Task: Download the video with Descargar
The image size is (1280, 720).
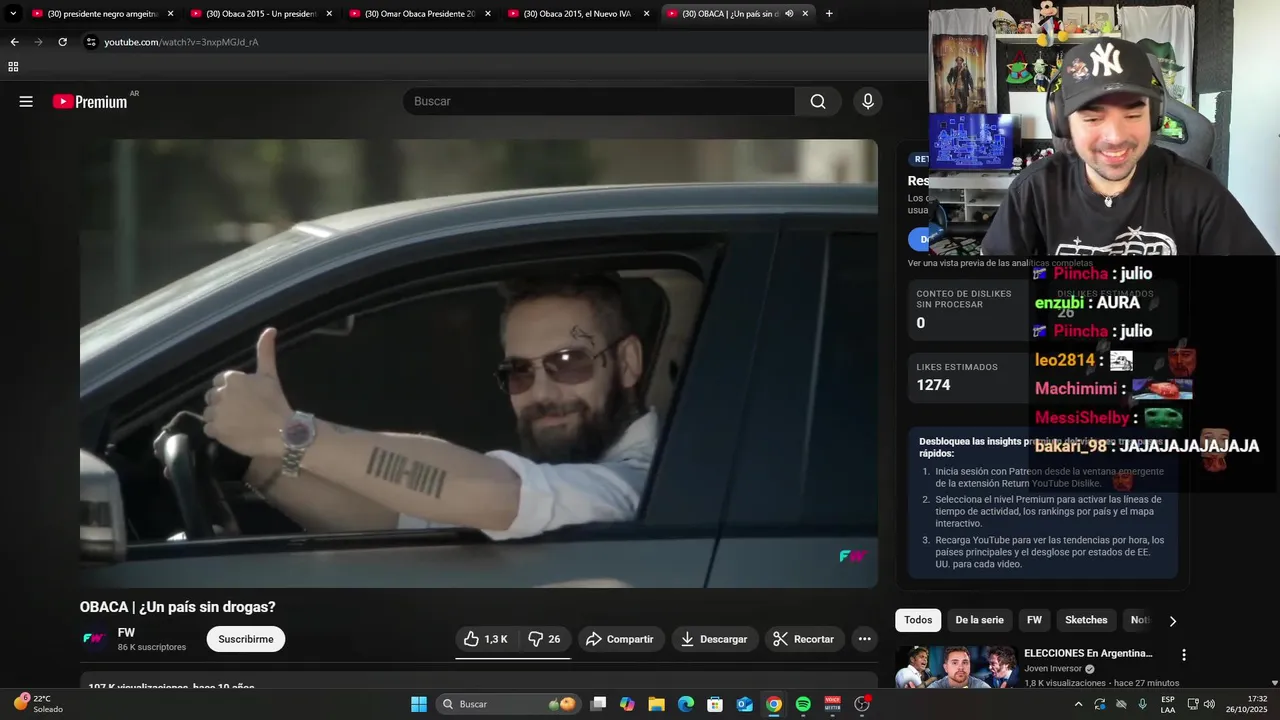Action: (714, 639)
